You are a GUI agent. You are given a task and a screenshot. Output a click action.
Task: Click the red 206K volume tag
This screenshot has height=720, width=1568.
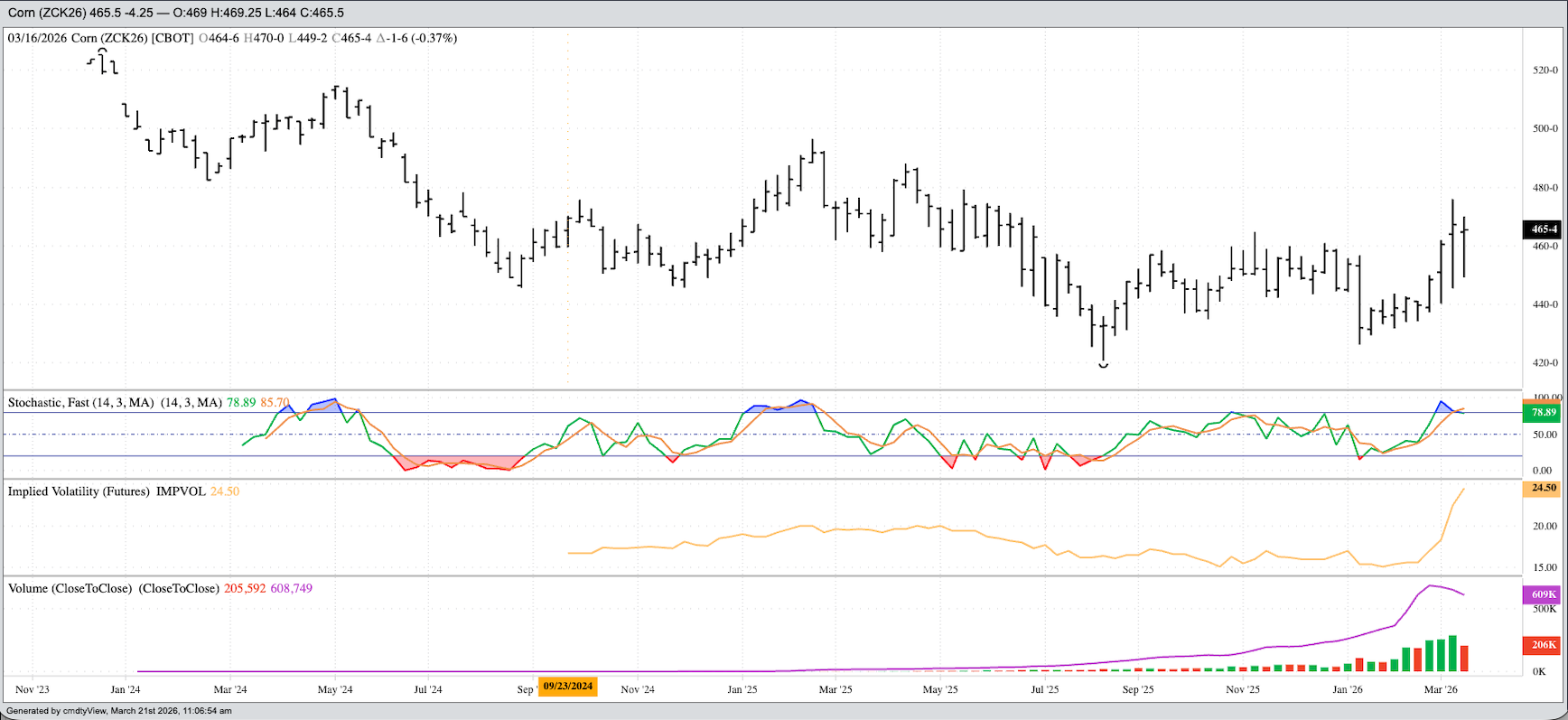point(1544,645)
